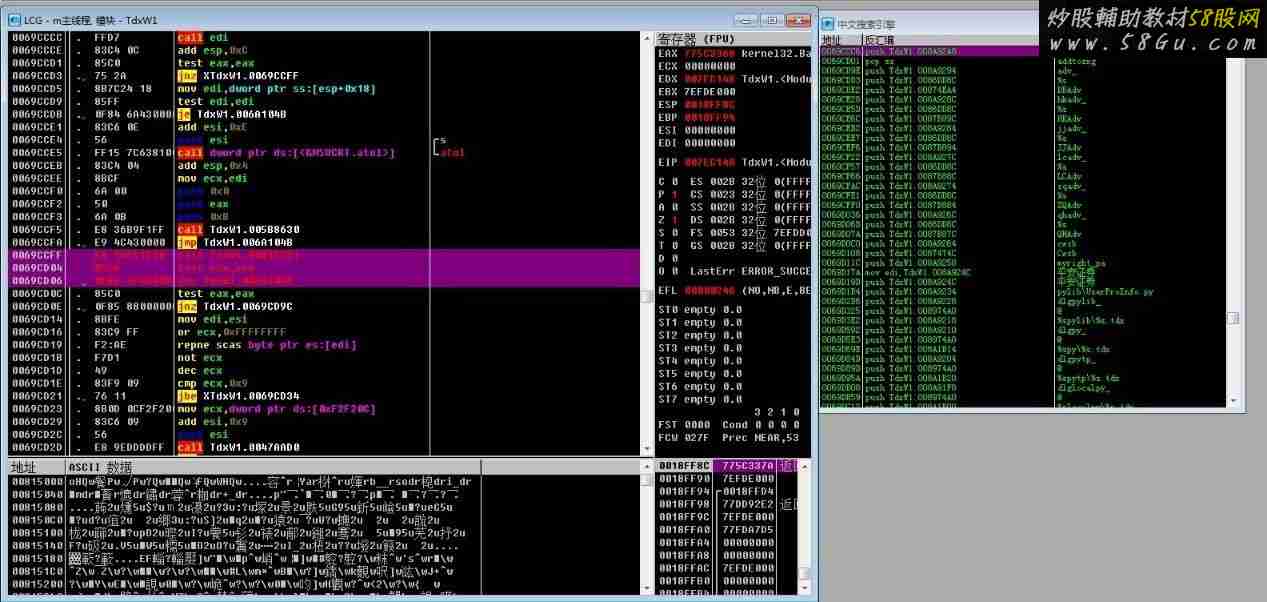Toggle the C flag bit in registers
The width and height of the screenshot is (1267, 602).
(675, 181)
